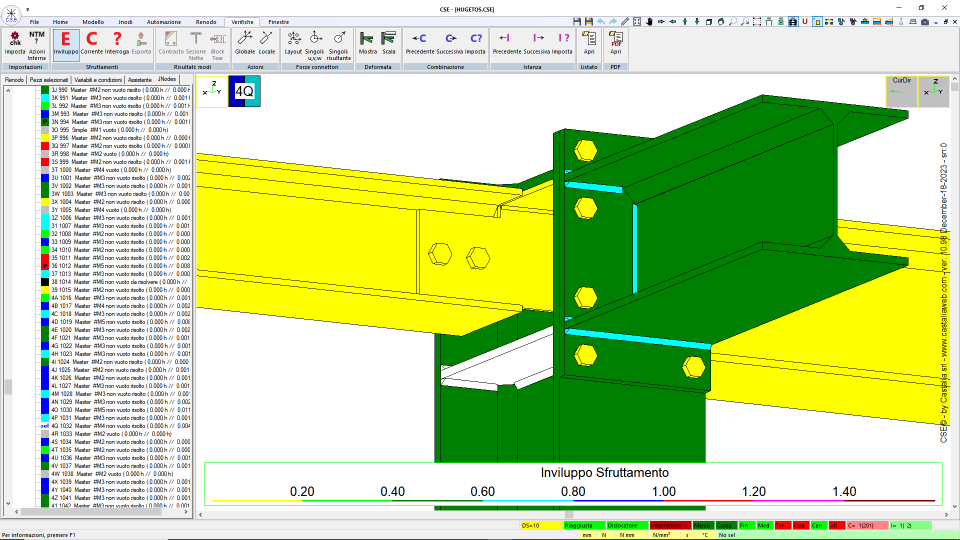Select the Corrente C exploitation tool

pyautogui.click(x=92, y=43)
